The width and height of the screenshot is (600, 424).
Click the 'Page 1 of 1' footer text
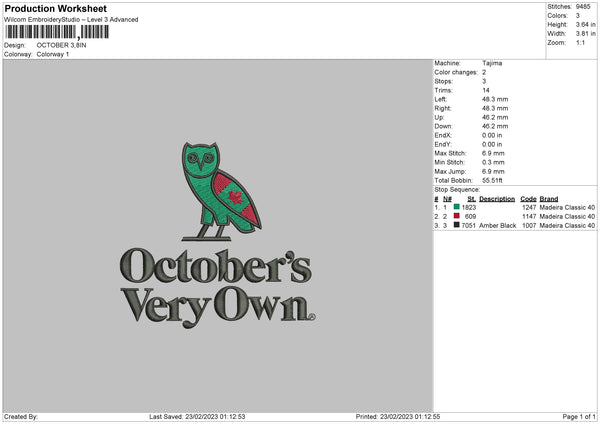579,417
